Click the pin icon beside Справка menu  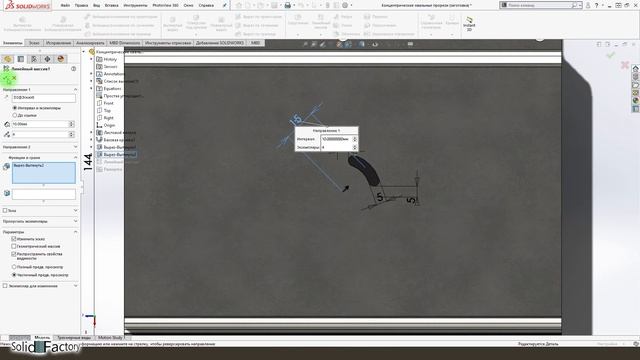[x=224, y=5]
